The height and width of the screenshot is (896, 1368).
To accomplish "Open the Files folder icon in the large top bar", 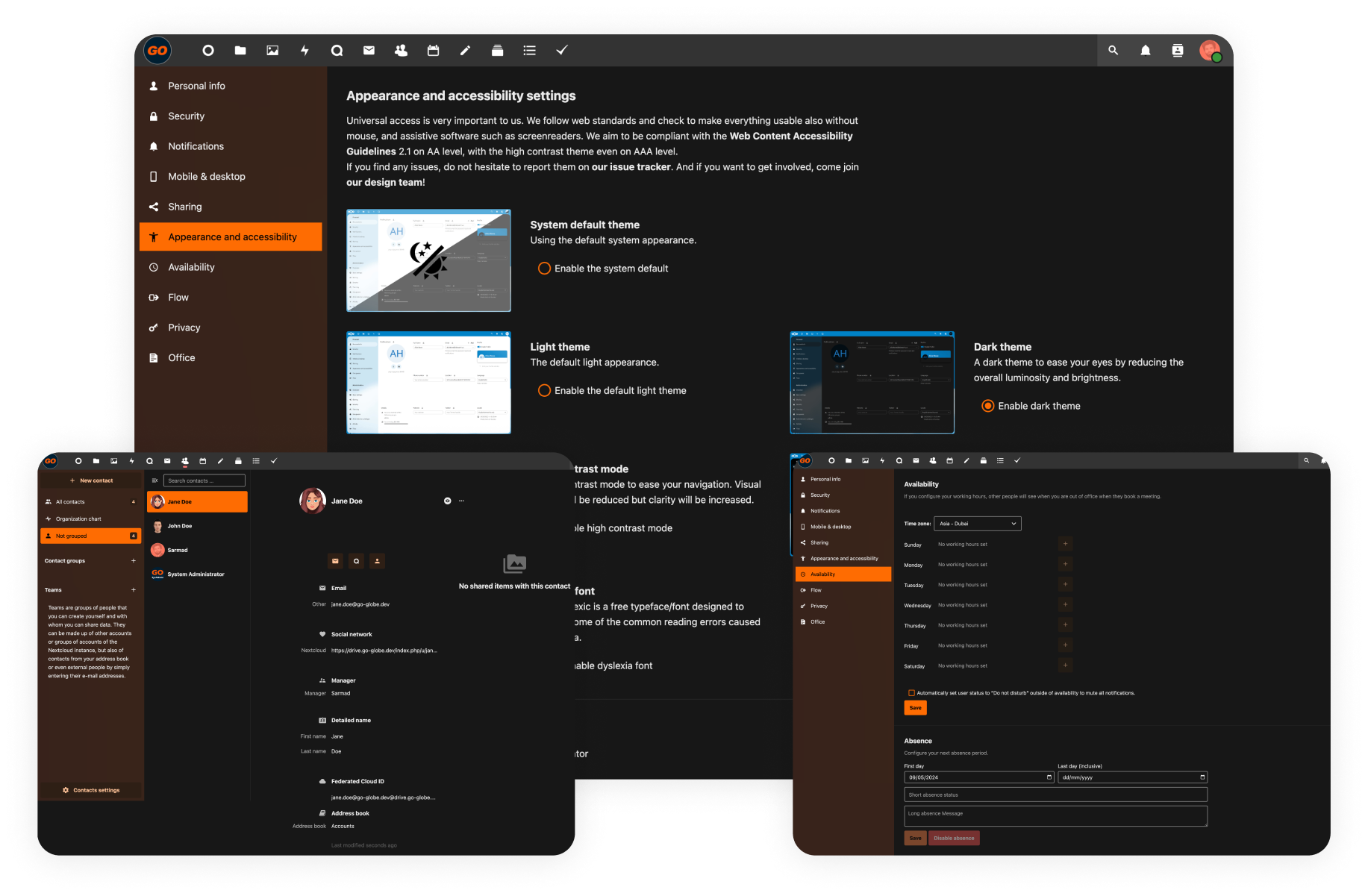I will pyautogui.click(x=240, y=51).
